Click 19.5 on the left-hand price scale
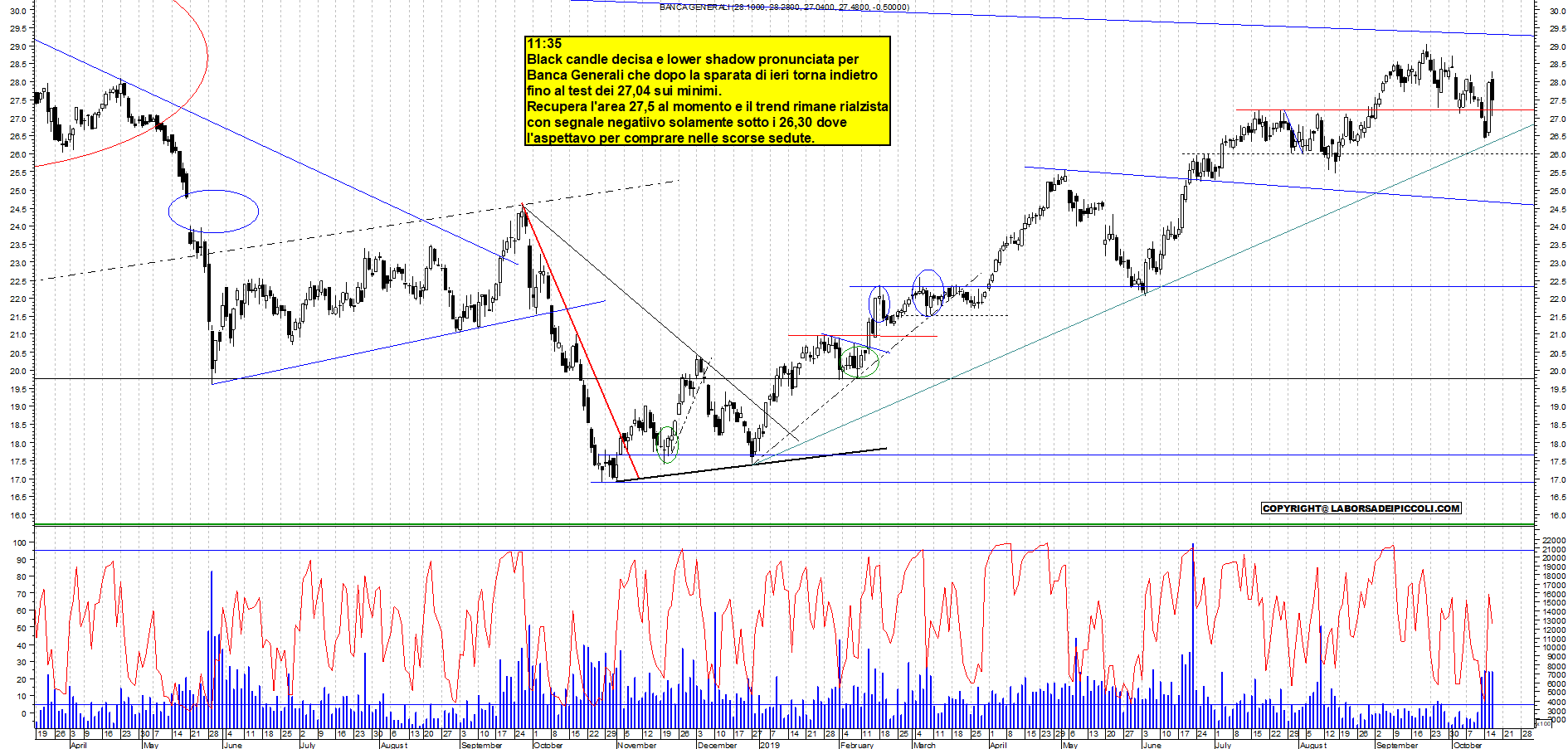Viewport: 1568px width, 749px height. (x=17, y=389)
